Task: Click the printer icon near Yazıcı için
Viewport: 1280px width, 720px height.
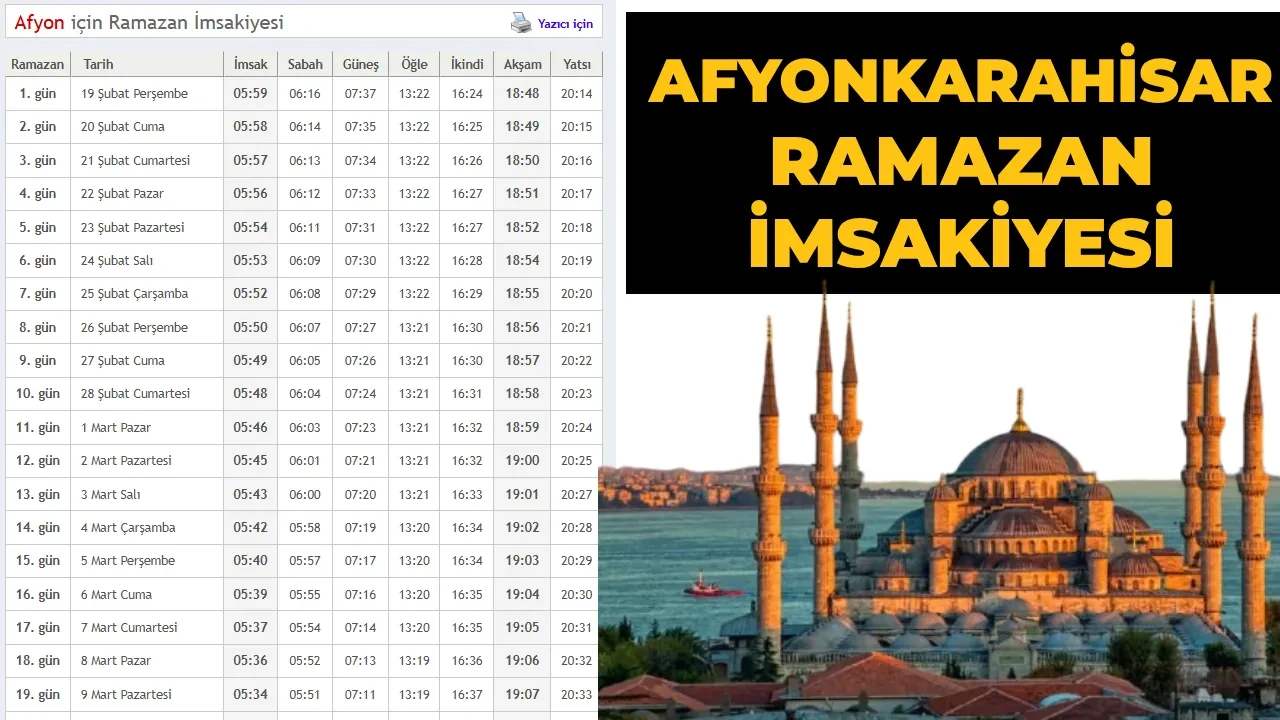Action: point(521,21)
